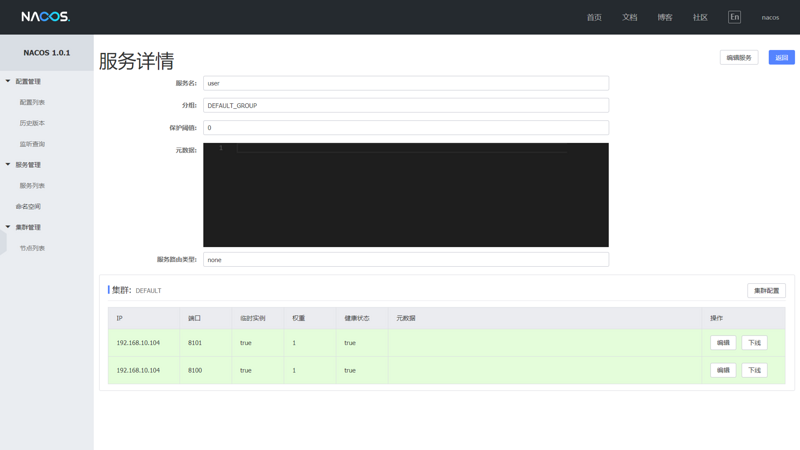Click inside the 元数据 code editor
The image size is (800, 450).
coord(406,195)
